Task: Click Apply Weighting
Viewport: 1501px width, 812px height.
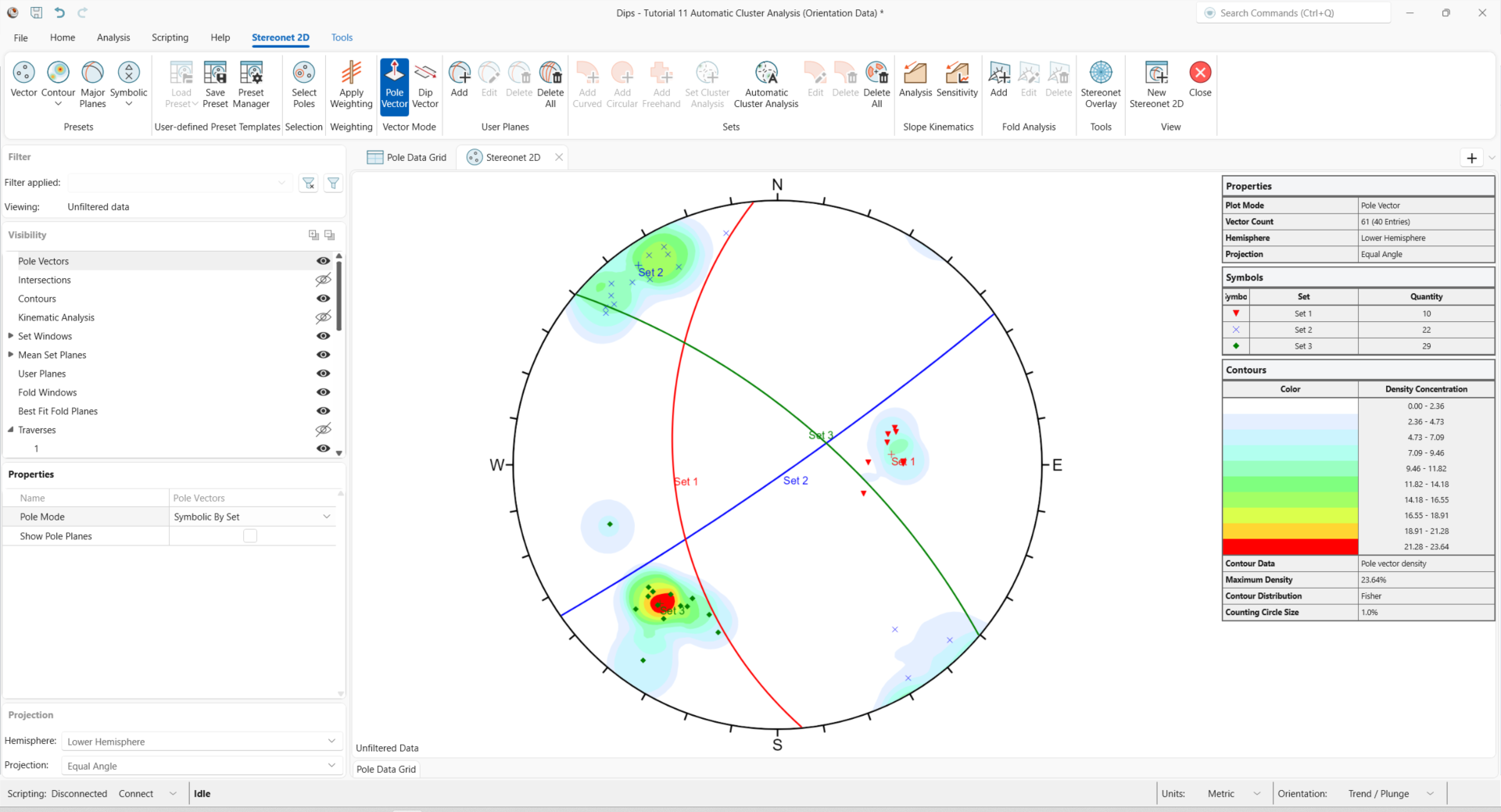Action: tap(351, 84)
